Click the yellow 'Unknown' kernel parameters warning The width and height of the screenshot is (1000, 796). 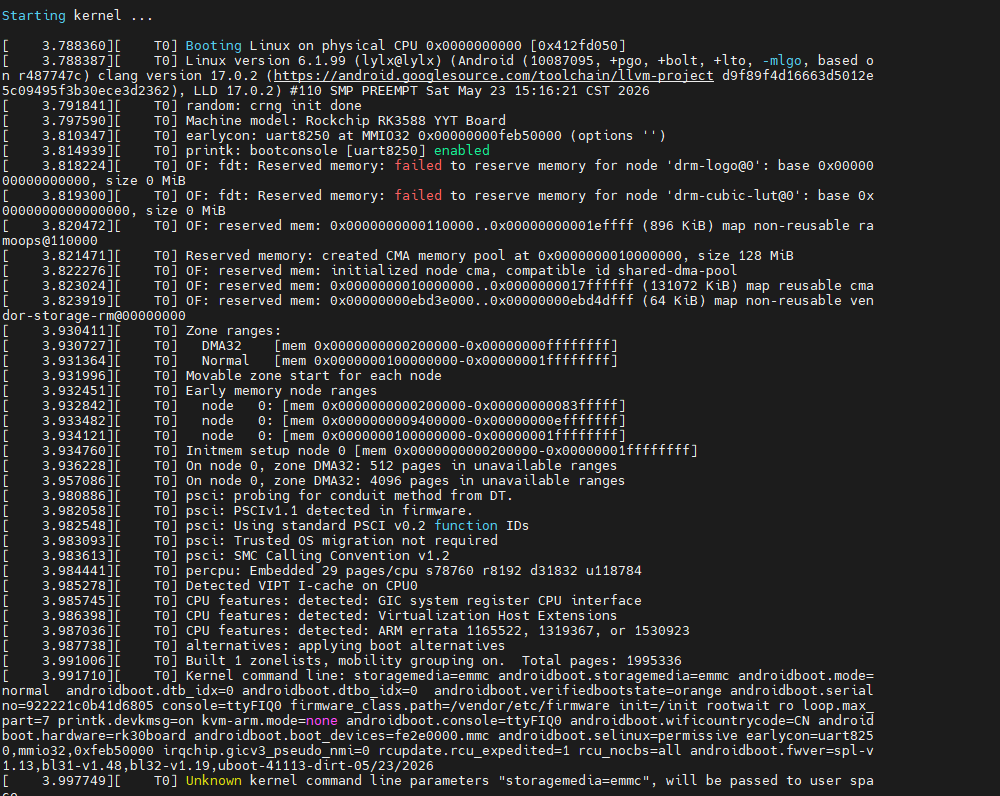click(214, 781)
